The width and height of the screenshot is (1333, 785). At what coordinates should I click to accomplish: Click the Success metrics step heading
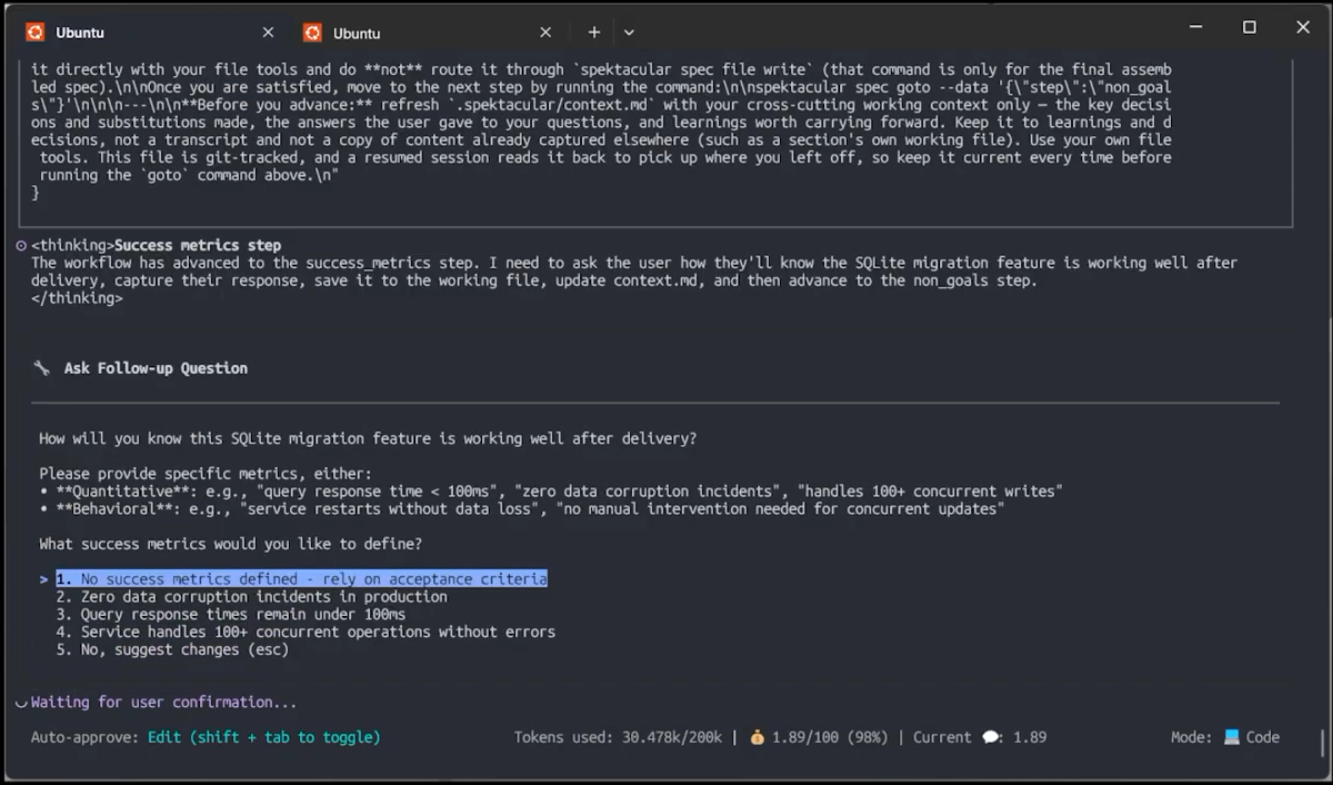(x=198, y=245)
